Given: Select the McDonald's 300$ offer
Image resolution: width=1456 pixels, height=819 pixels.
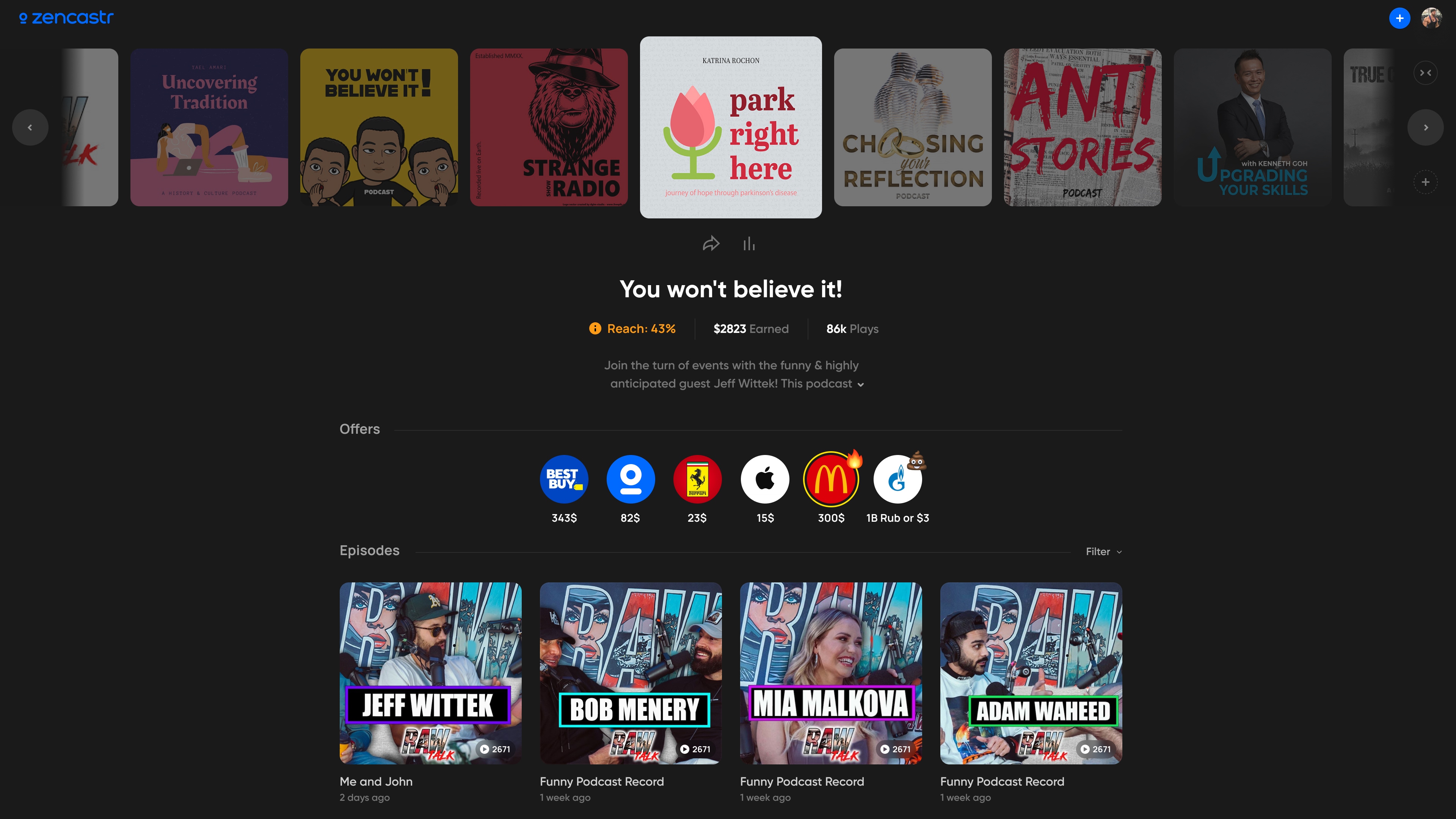Looking at the screenshot, I should [831, 479].
